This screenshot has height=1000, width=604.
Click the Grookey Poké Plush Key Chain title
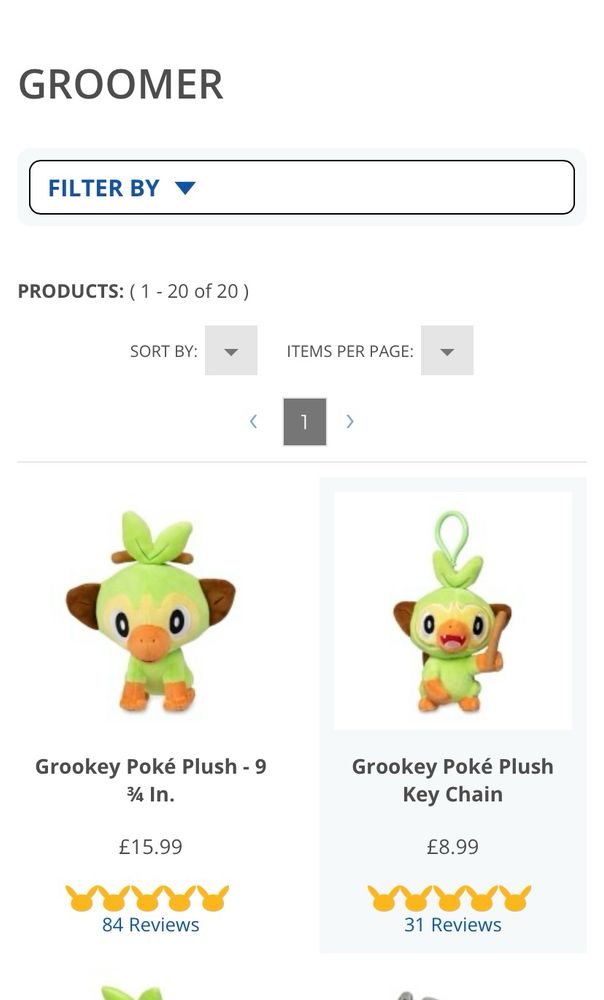tap(453, 780)
